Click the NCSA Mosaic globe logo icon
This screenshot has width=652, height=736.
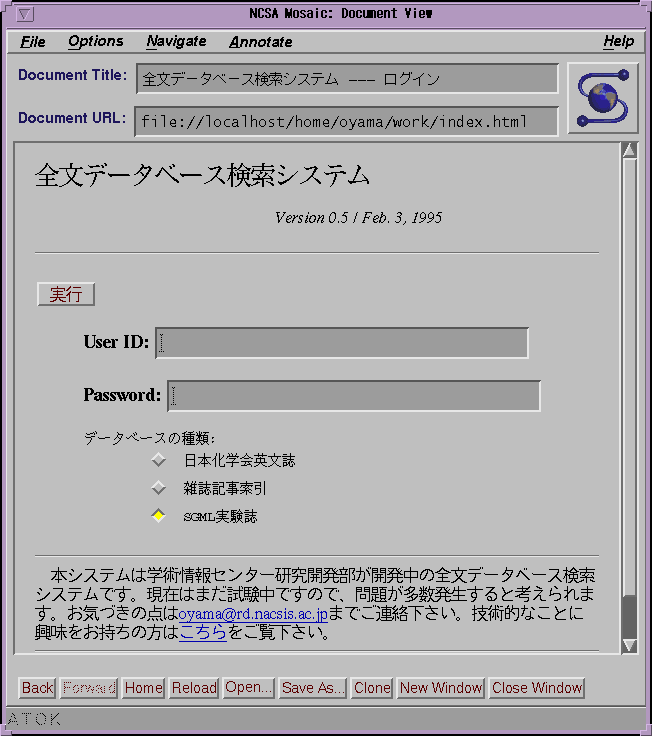pyautogui.click(x=603, y=98)
